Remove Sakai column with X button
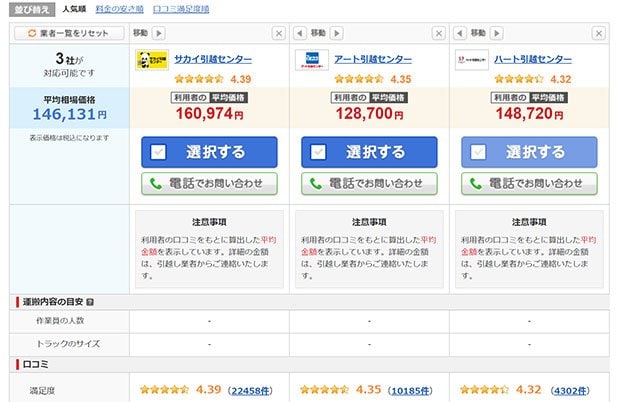The image size is (620, 402). 279,33
